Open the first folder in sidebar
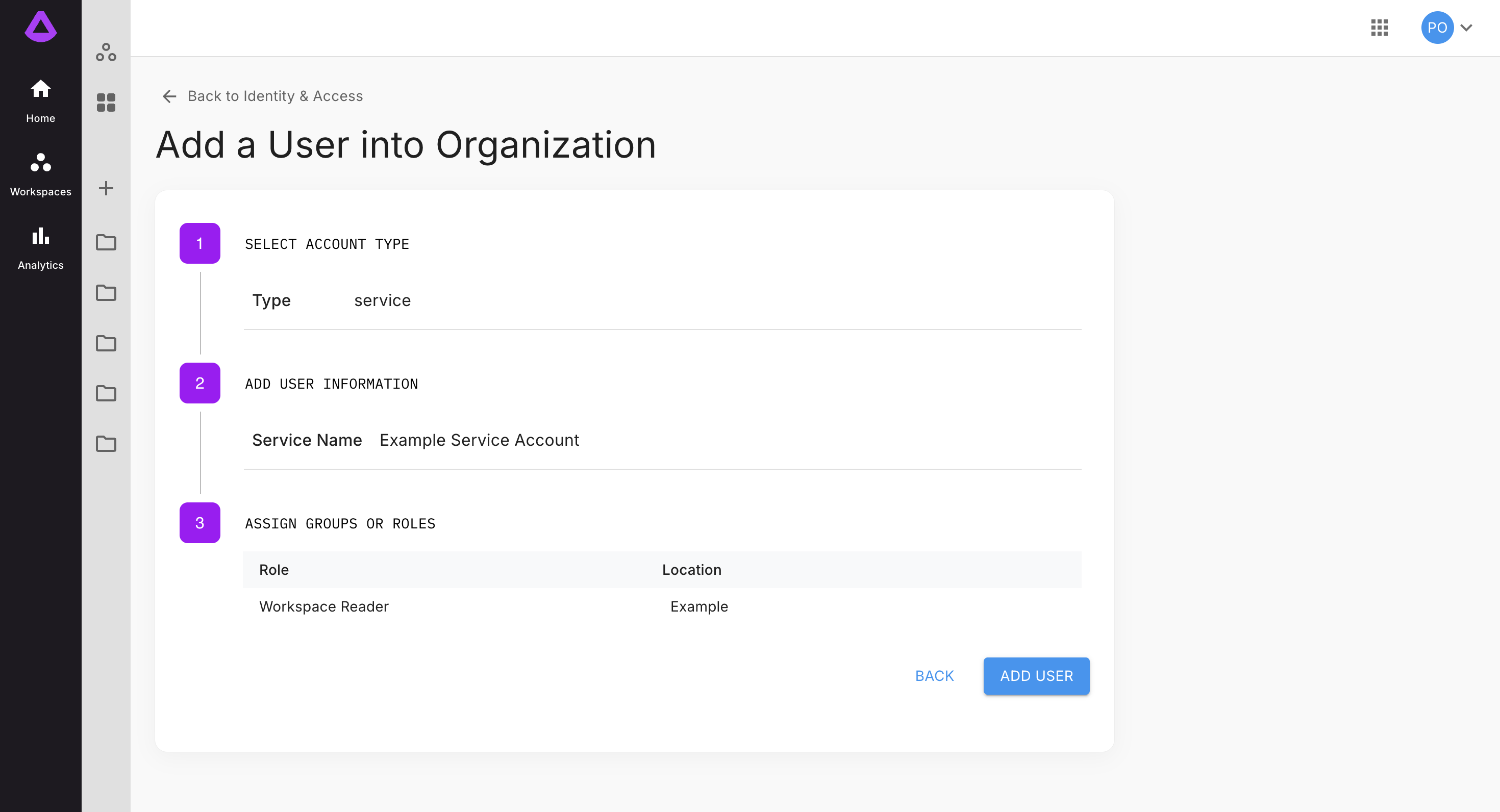Screen dimensions: 1500x812 click(x=106, y=242)
